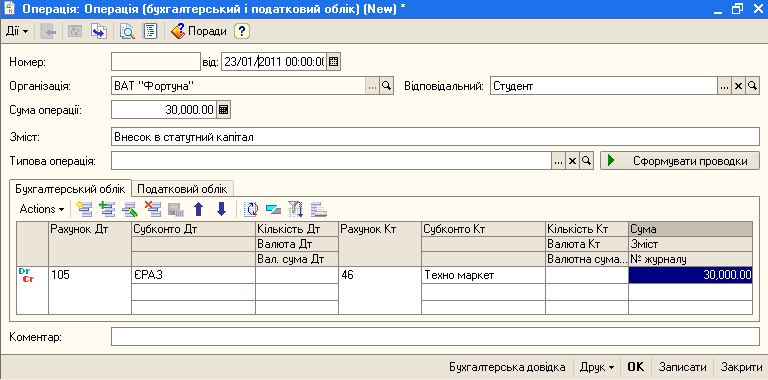Screen dimensions: 768x380
Task: Open the question mark help icon
Action: (x=242, y=31)
